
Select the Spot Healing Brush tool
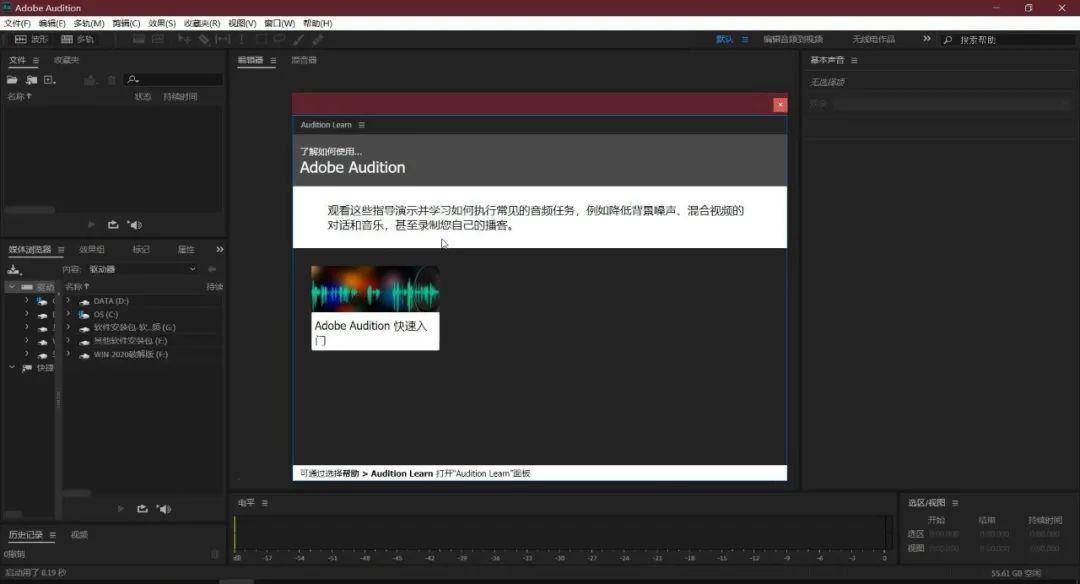(318, 39)
